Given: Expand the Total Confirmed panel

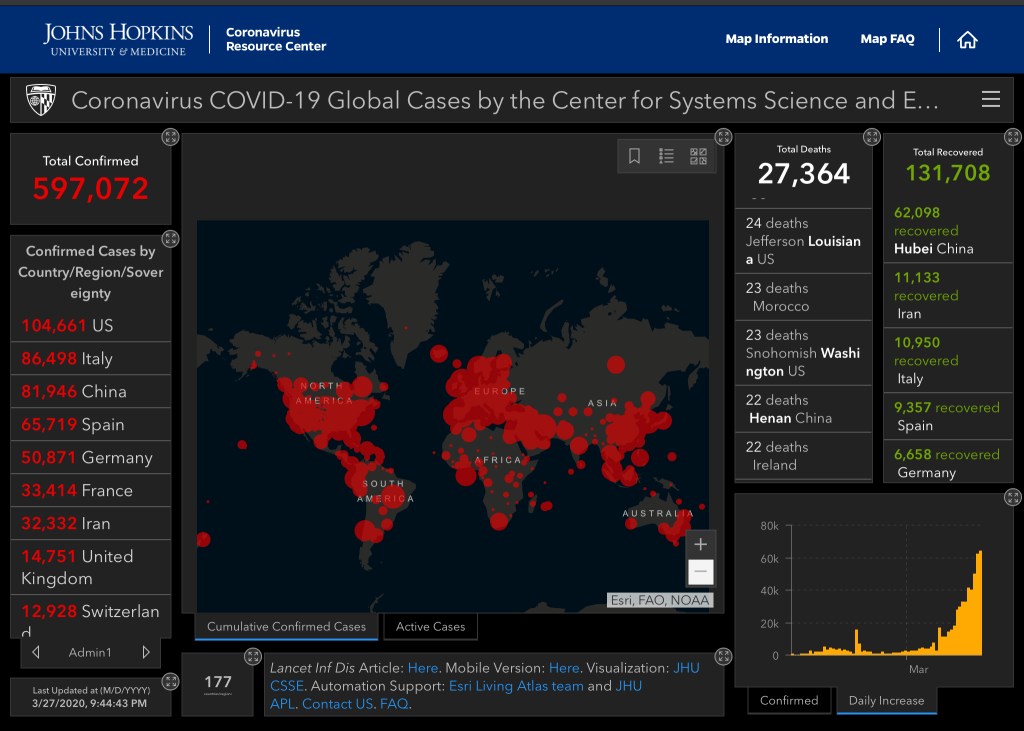Looking at the screenshot, I should pos(171,136).
